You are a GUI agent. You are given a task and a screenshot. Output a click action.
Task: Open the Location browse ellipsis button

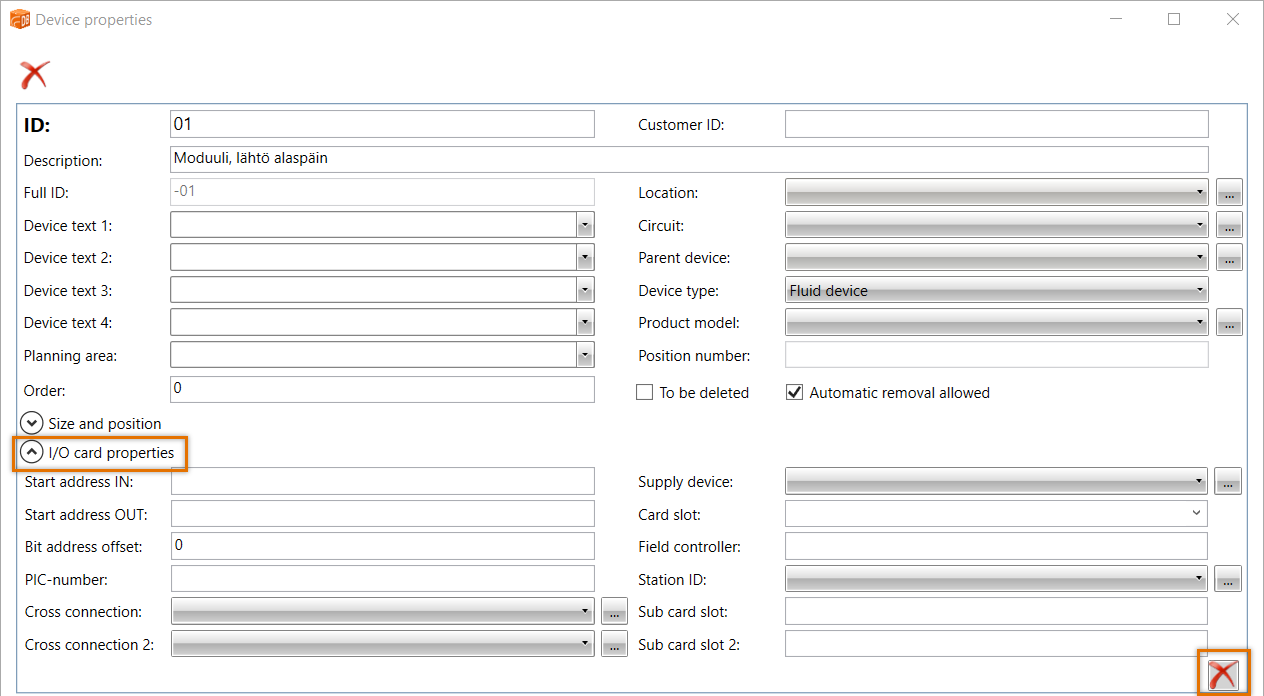coord(1229,193)
